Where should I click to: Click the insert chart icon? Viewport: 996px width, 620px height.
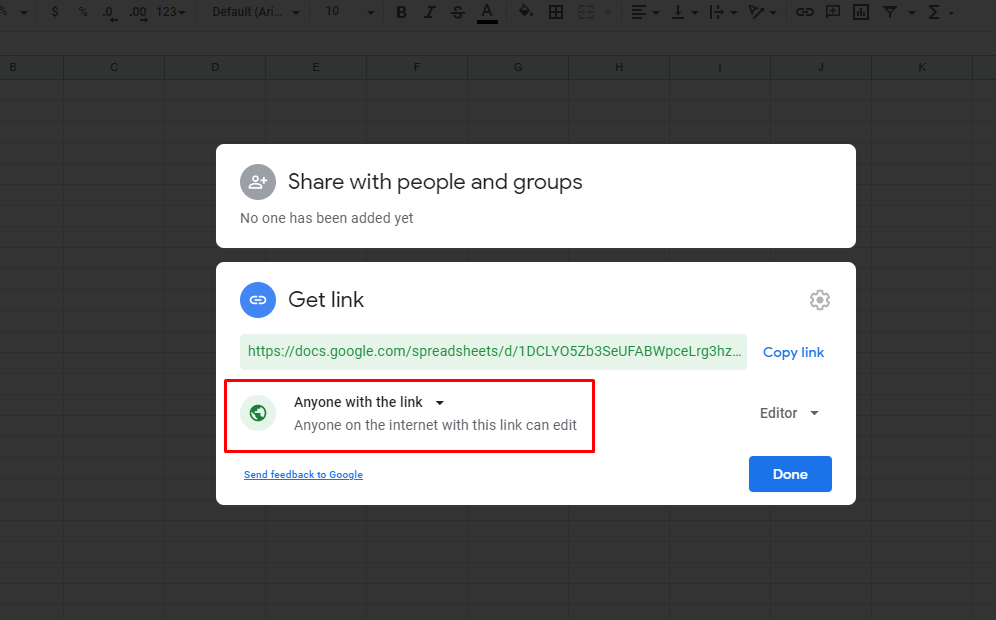click(861, 12)
